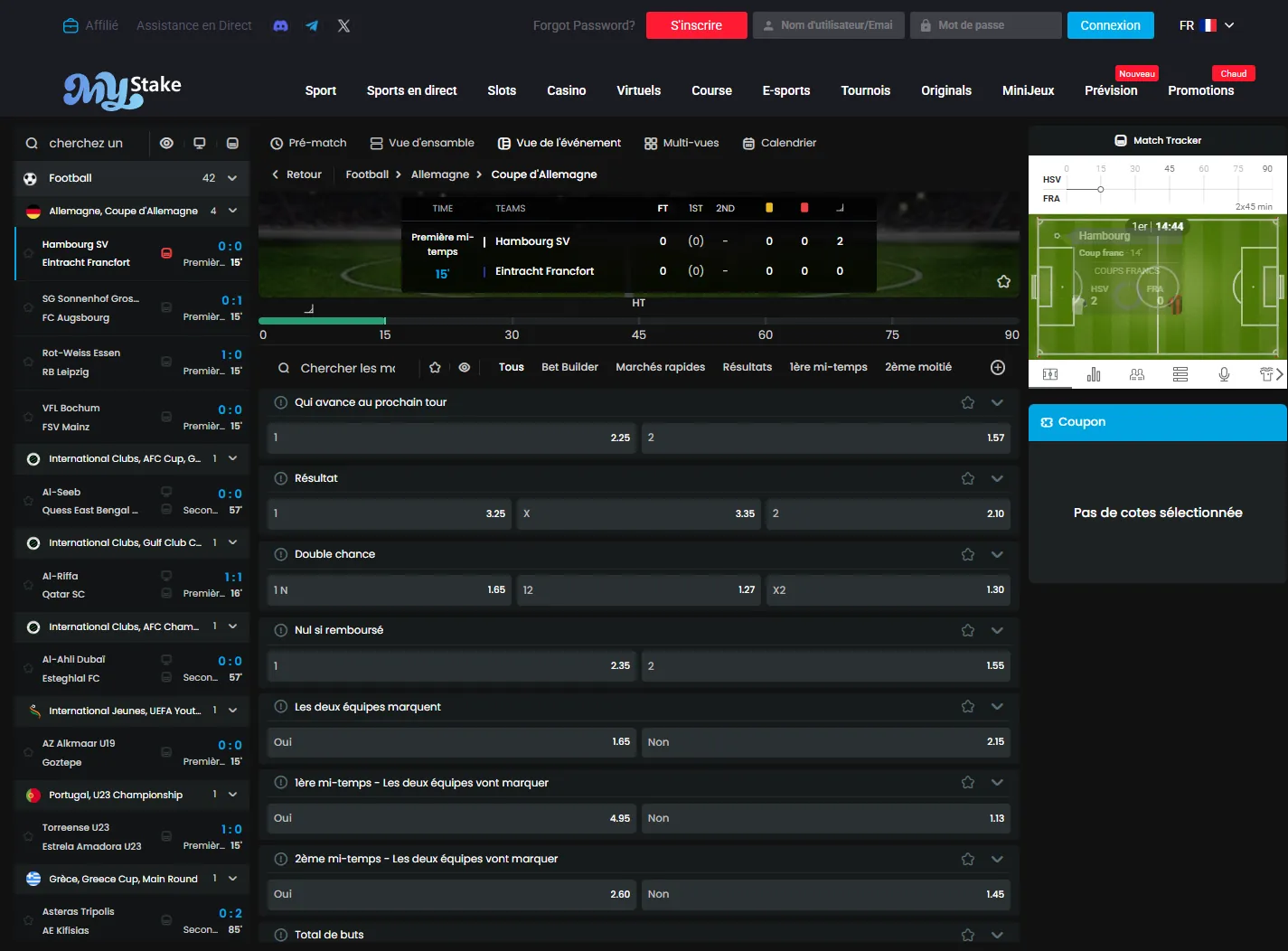The width and height of the screenshot is (1288, 951).
Task: Open the FR language dropdown
Action: [x=1207, y=25]
